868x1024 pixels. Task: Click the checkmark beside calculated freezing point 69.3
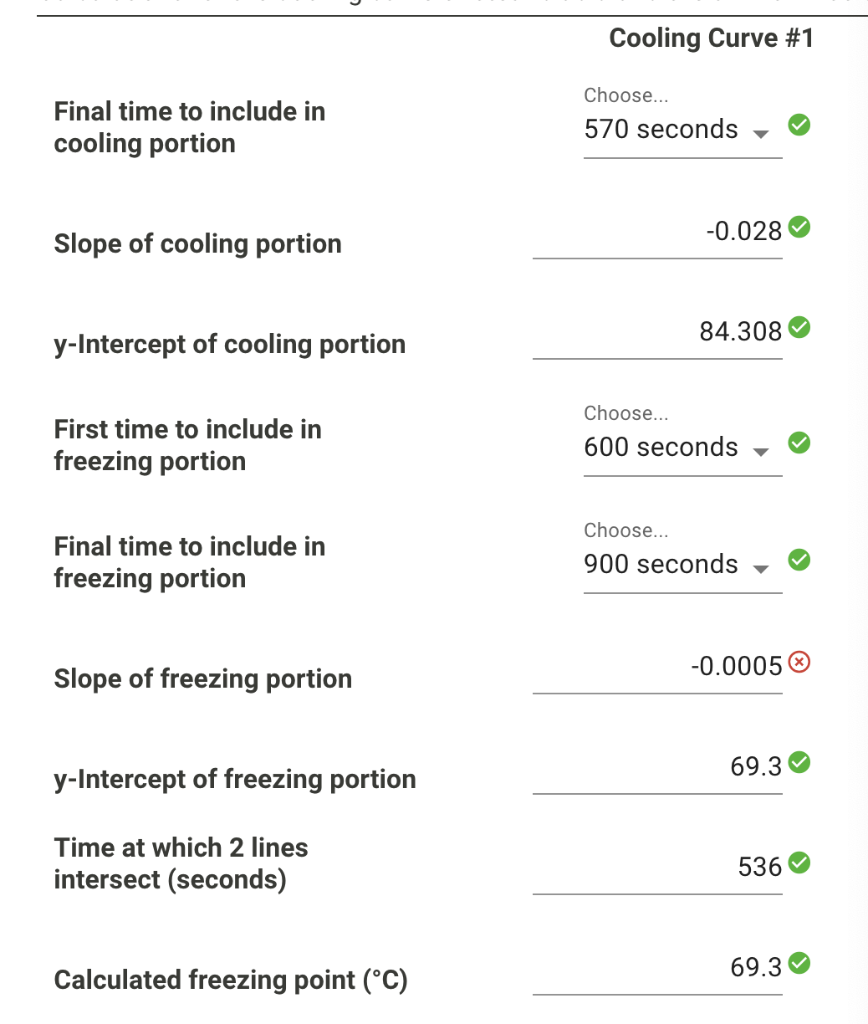coord(799,962)
